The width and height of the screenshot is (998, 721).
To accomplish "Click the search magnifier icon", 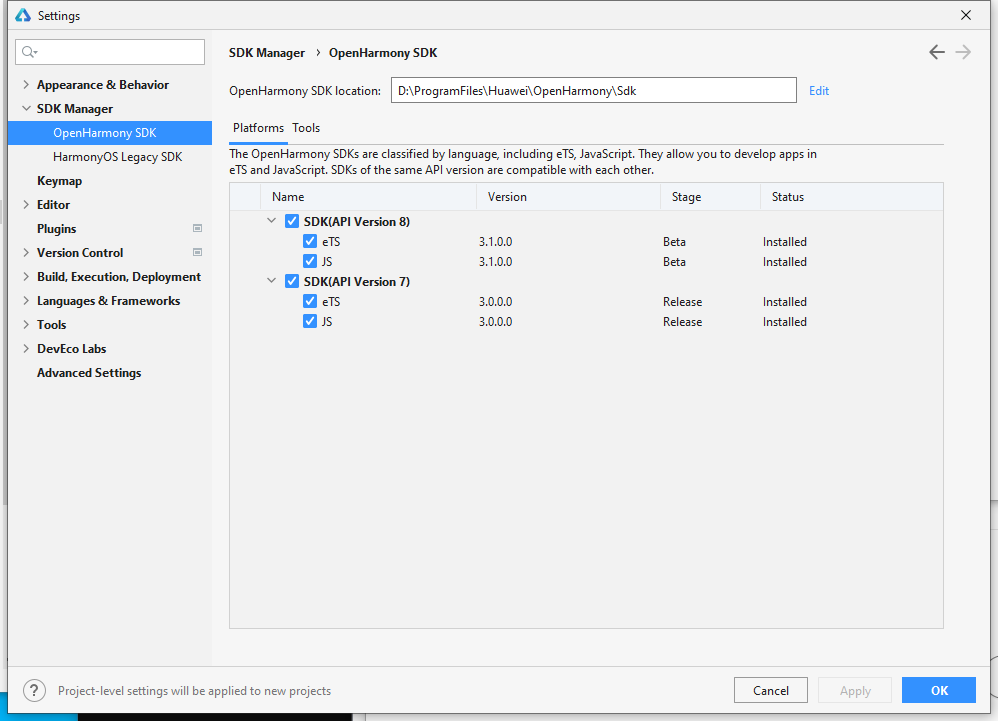I will tap(29, 52).
